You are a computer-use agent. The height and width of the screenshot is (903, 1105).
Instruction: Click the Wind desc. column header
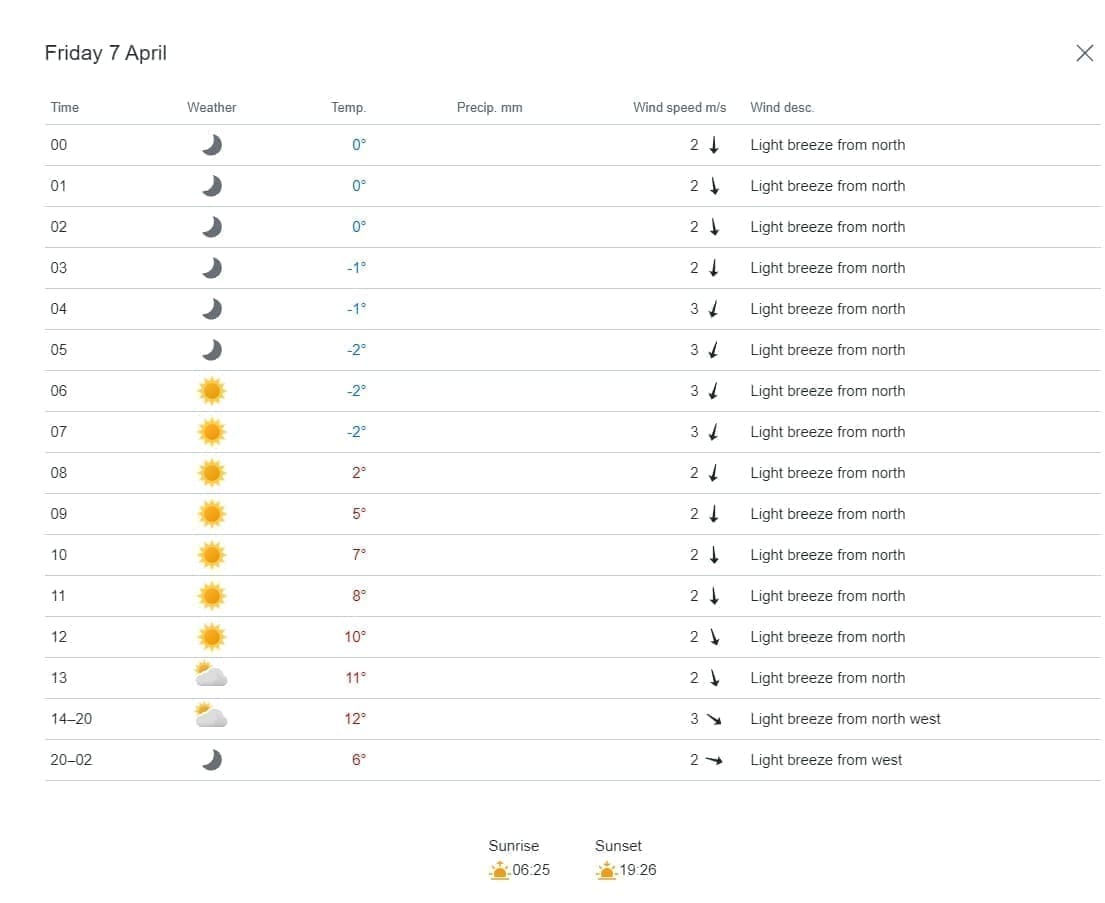782,107
